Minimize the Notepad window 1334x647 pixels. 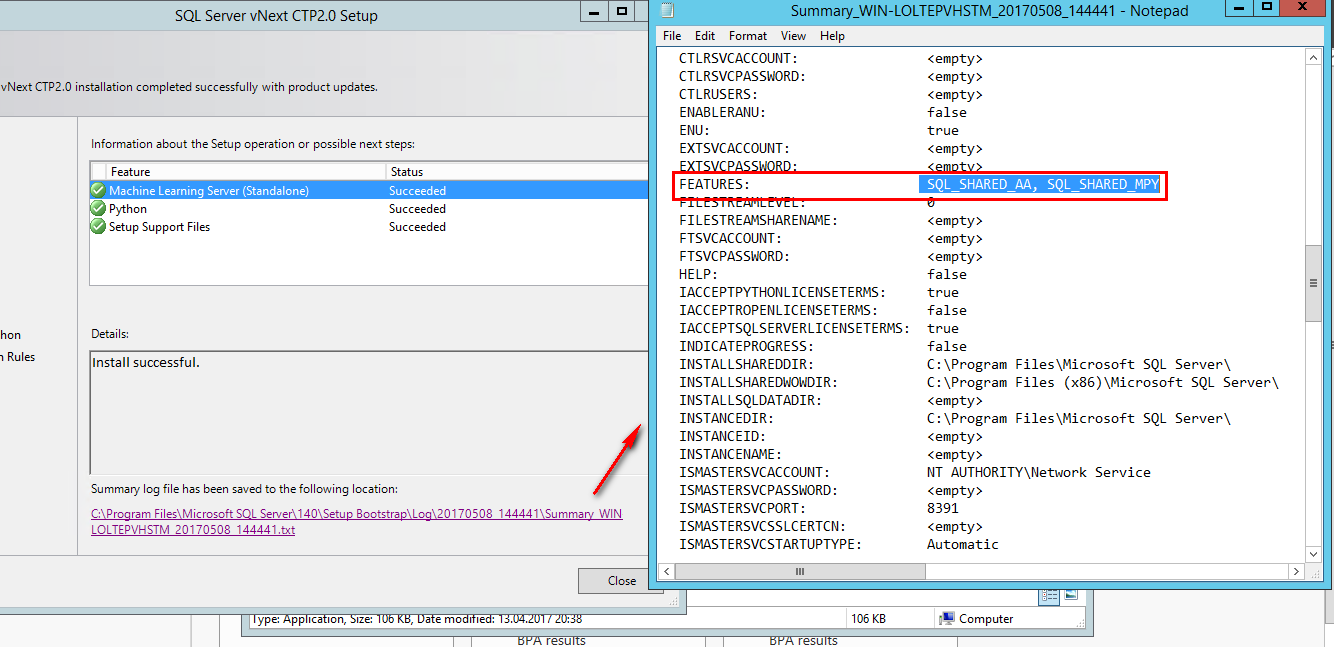pos(1240,9)
